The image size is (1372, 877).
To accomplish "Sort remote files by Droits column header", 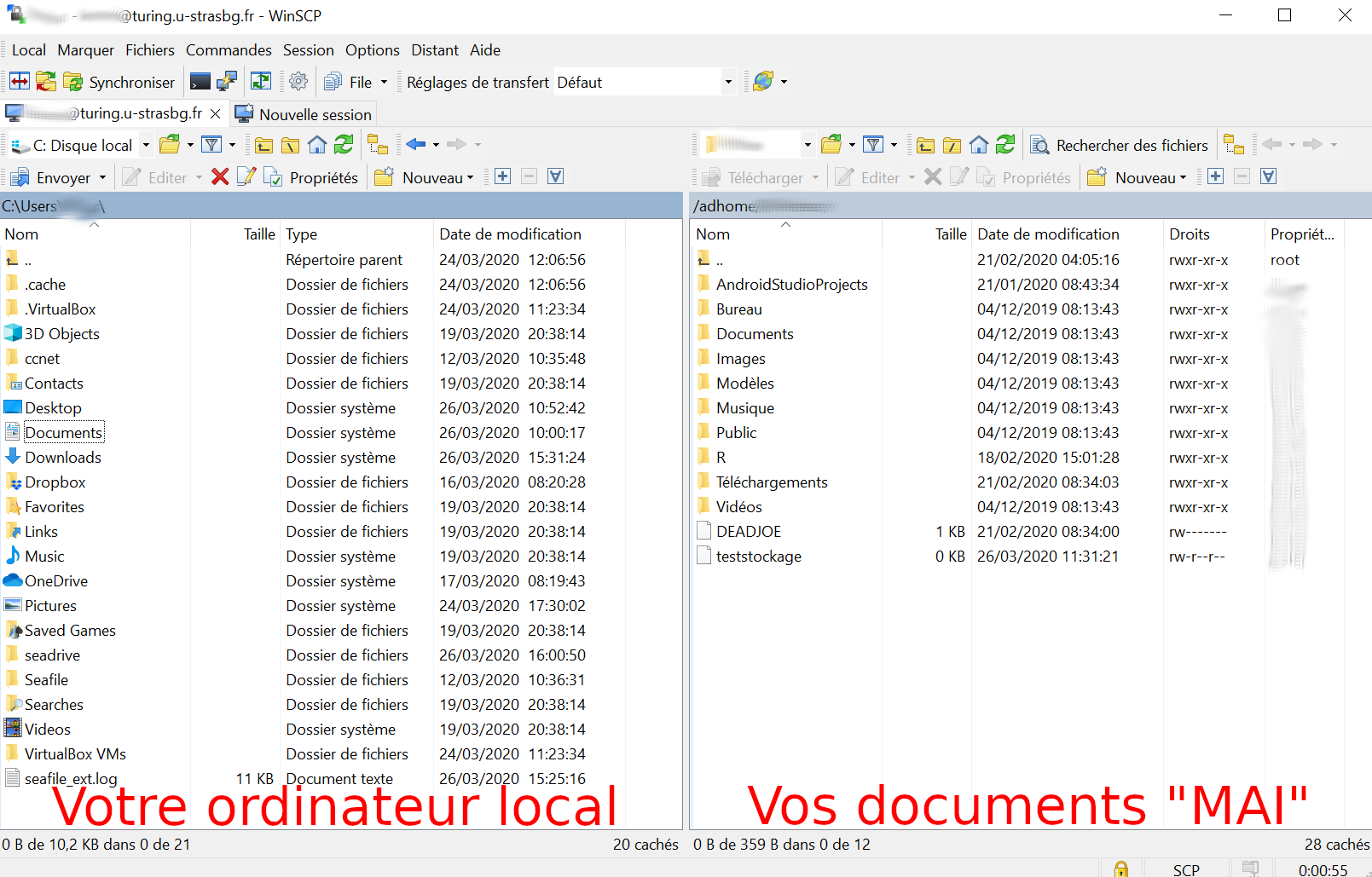I will point(1189,234).
